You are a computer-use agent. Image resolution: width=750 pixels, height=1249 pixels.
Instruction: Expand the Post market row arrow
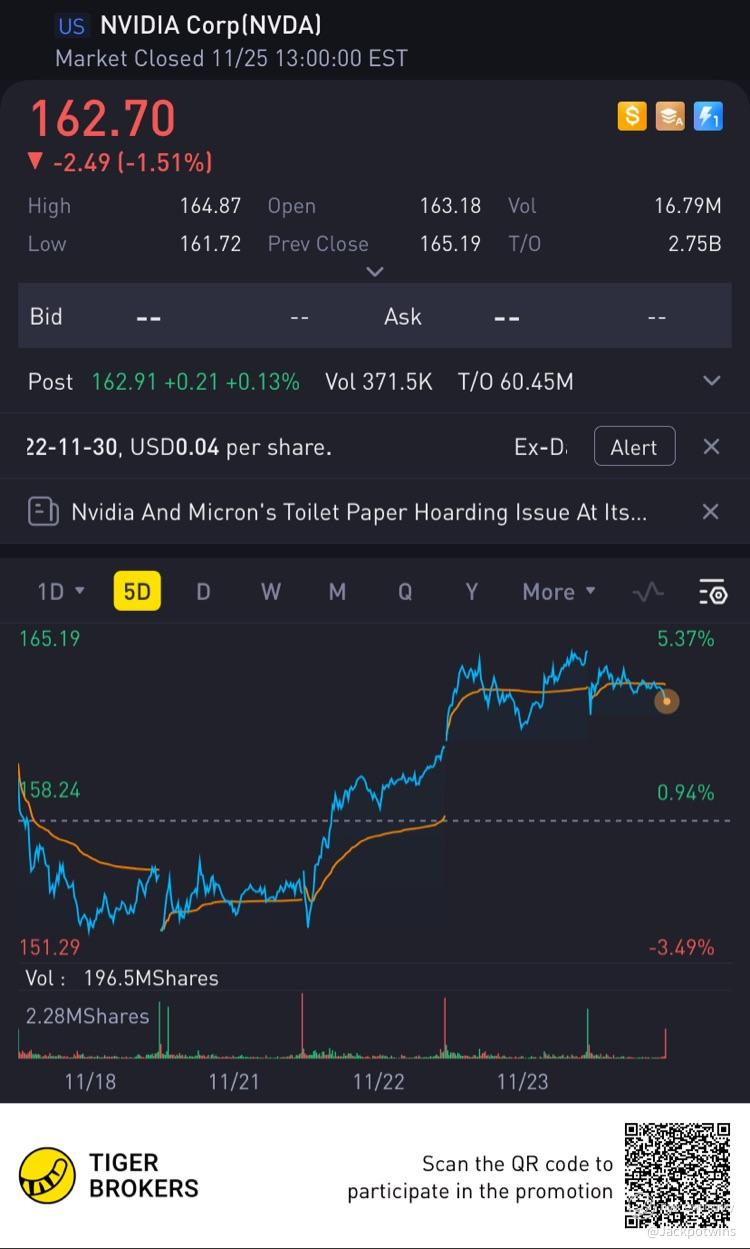pos(712,381)
